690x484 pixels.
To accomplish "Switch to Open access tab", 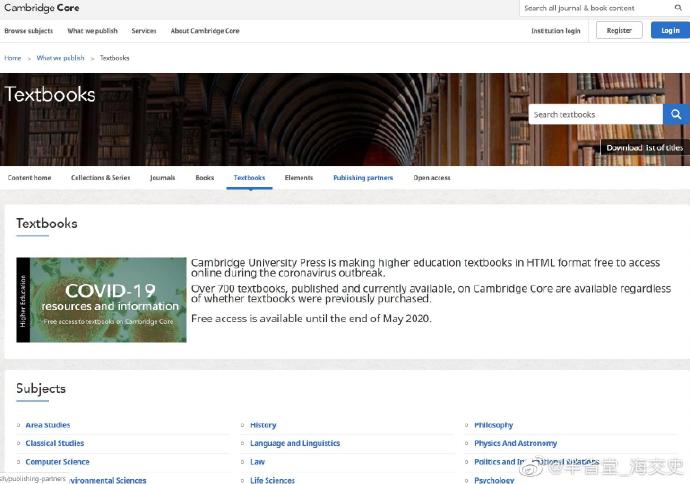I will (432, 178).
